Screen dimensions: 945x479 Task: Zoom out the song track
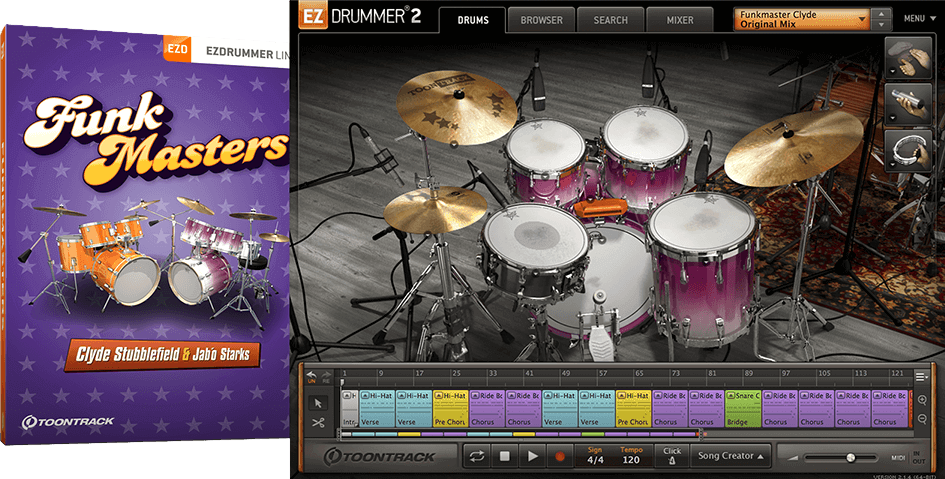921,419
